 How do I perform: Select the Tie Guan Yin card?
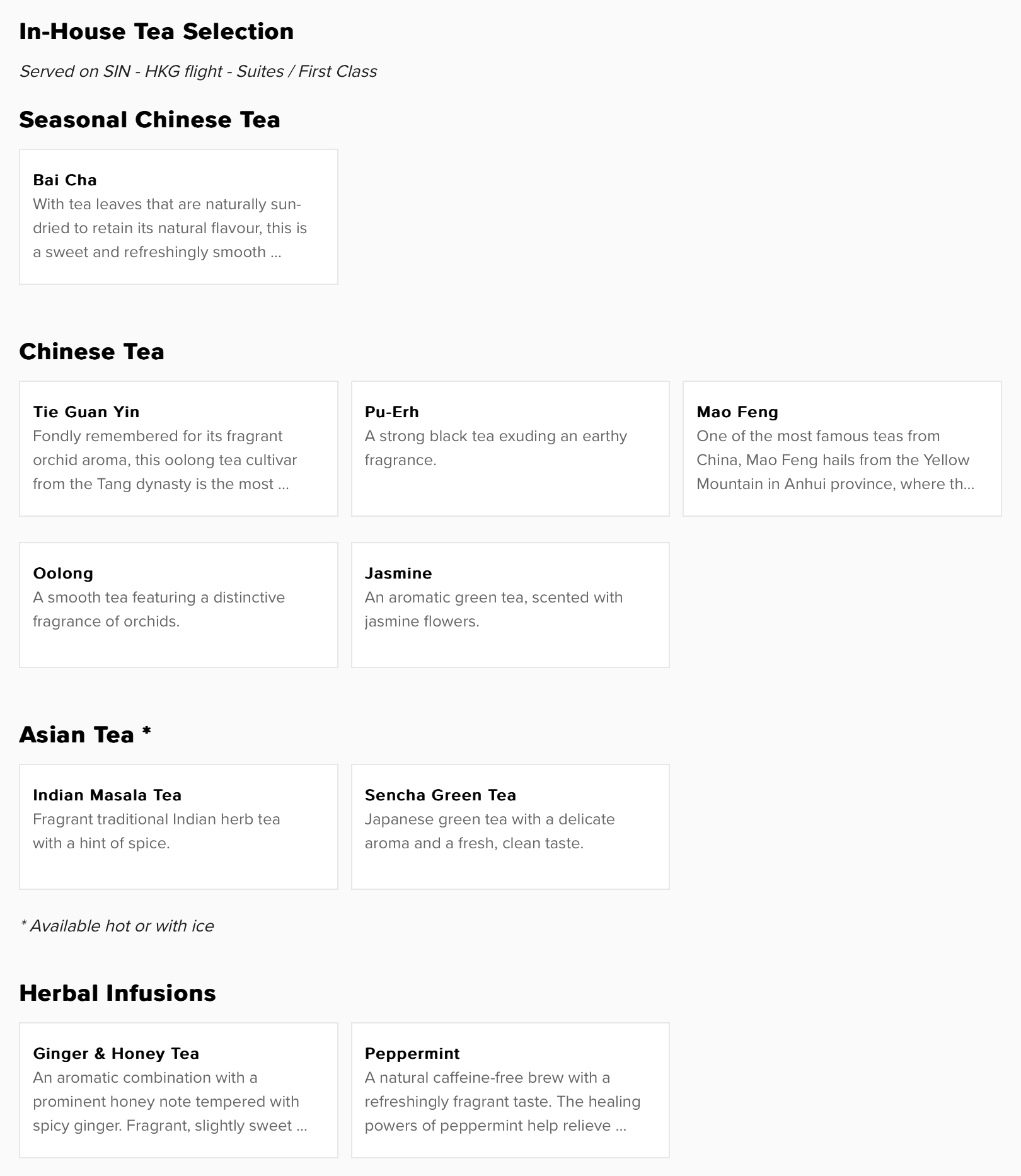[x=178, y=449]
